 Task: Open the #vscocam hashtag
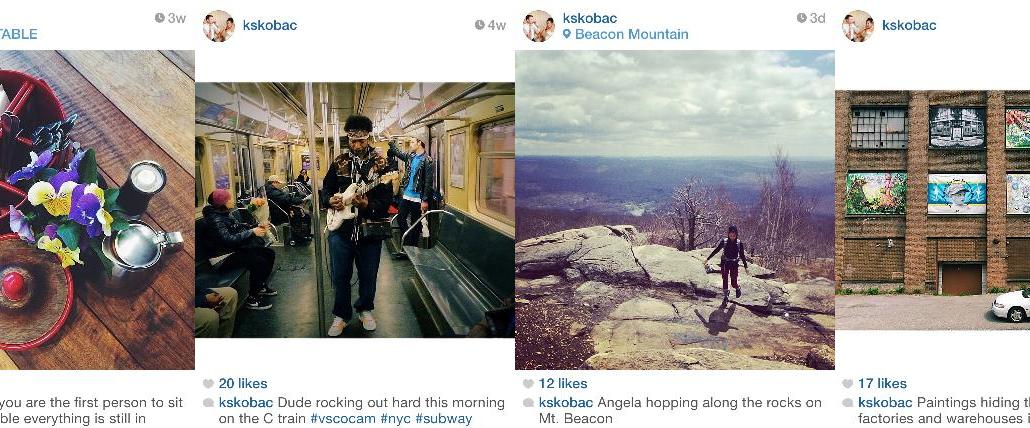coord(343,418)
